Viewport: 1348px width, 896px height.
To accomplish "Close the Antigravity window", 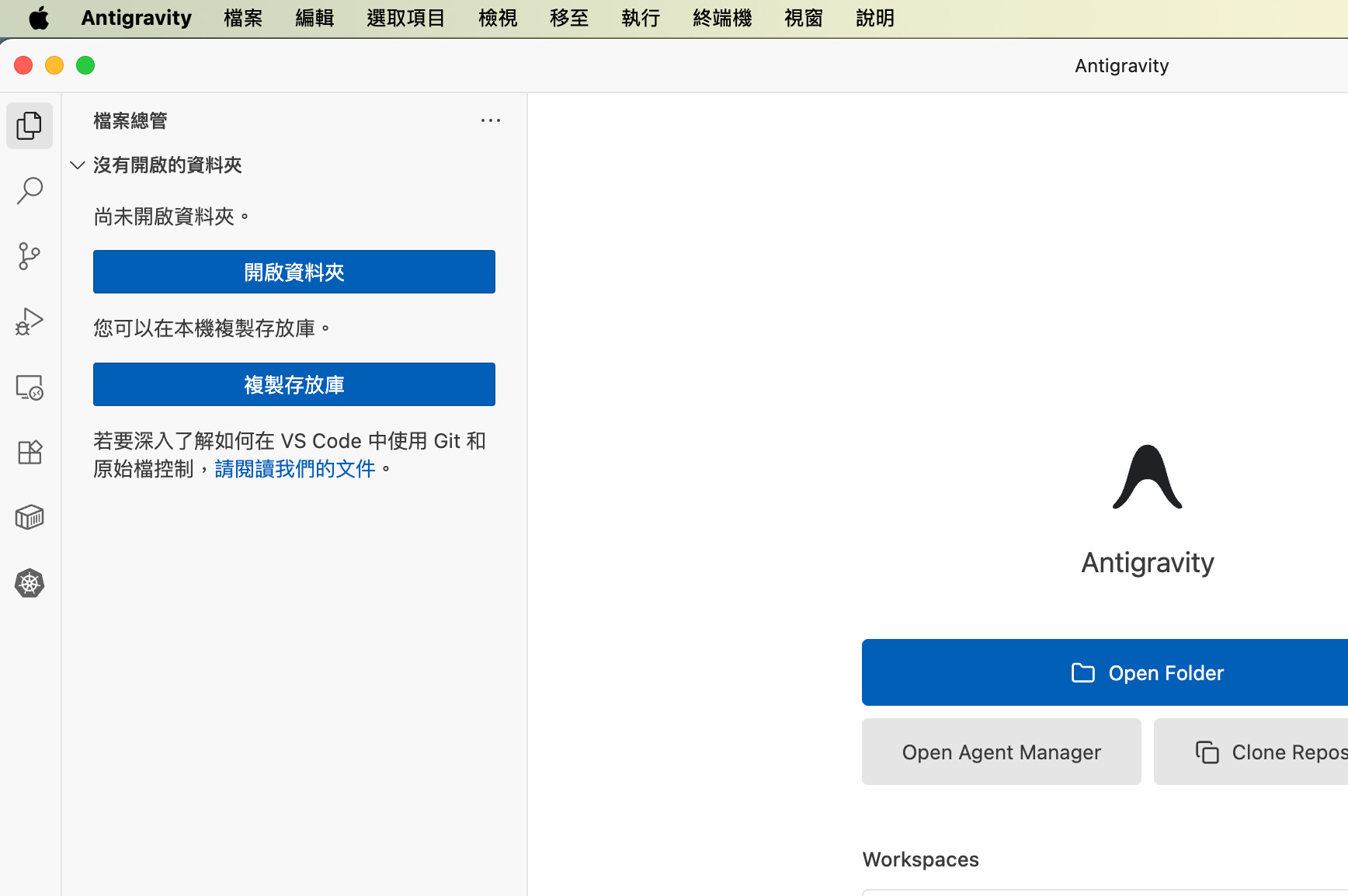I will click(23, 65).
